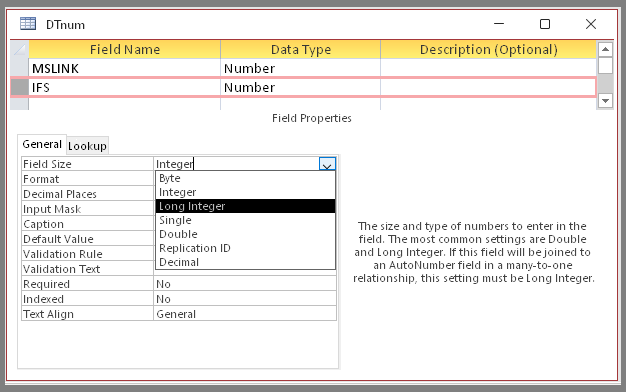Click the scroll up arrow of field grid
This screenshot has width=626, height=392.
[x=605, y=49]
